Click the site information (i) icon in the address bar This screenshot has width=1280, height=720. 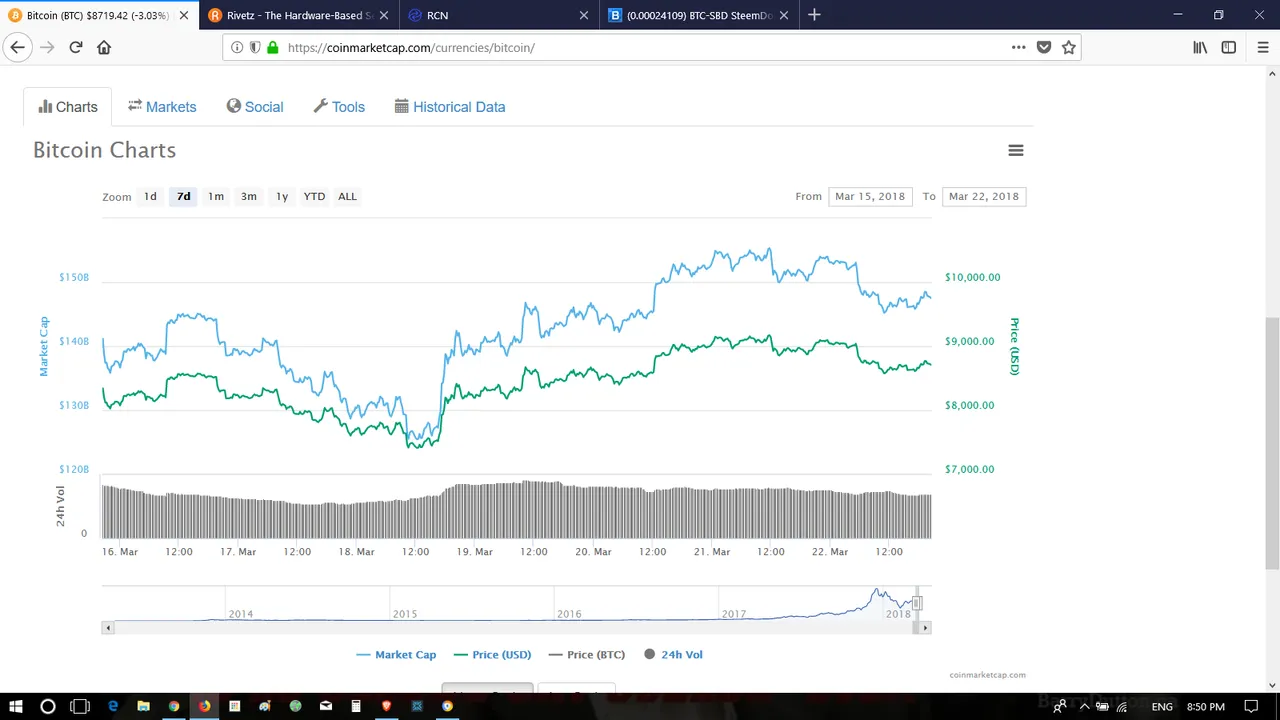point(237,47)
